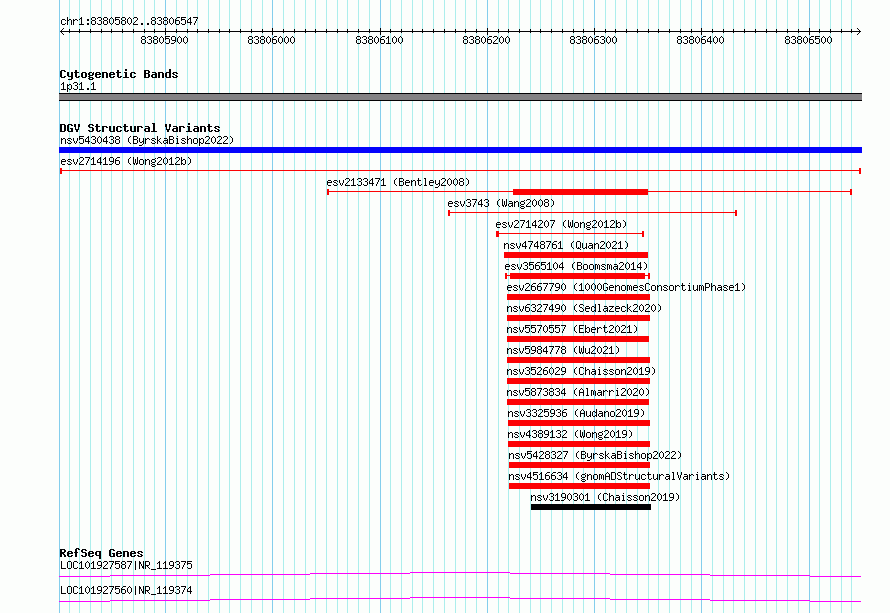Click the esv3743 (Wang2008) variant label
This screenshot has height=613, width=890.
(x=501, y=203)
